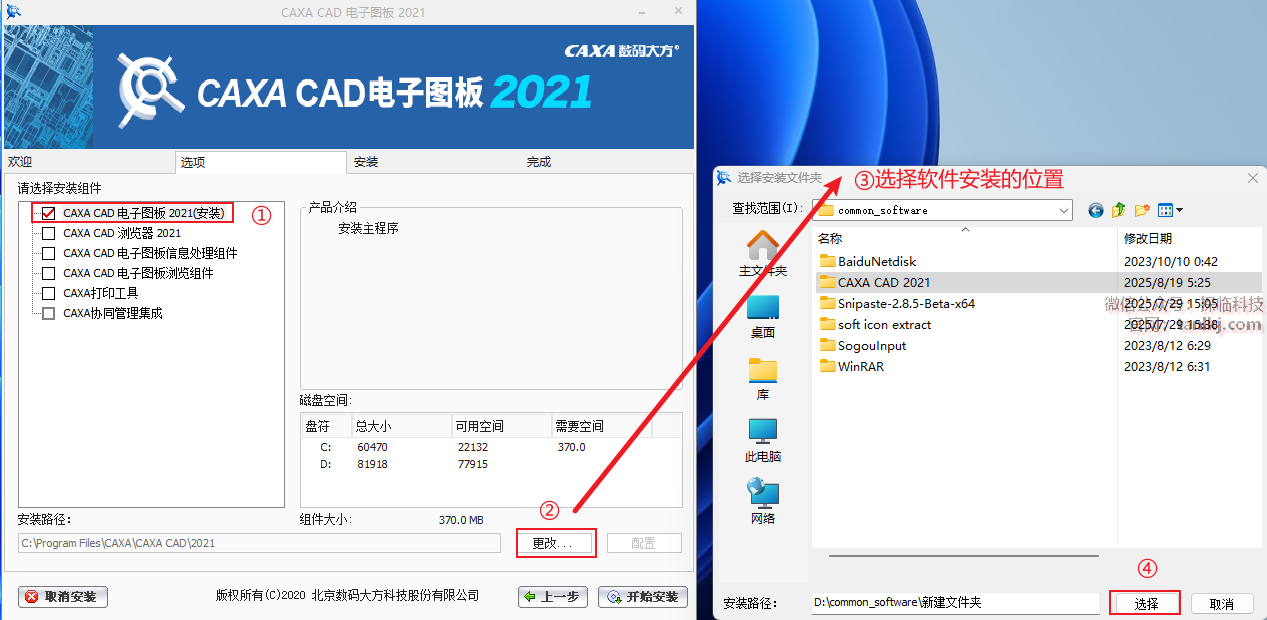Open the view menu dropdown arrow
Screen dimensions: 1267x620
tap(1179, 210)
